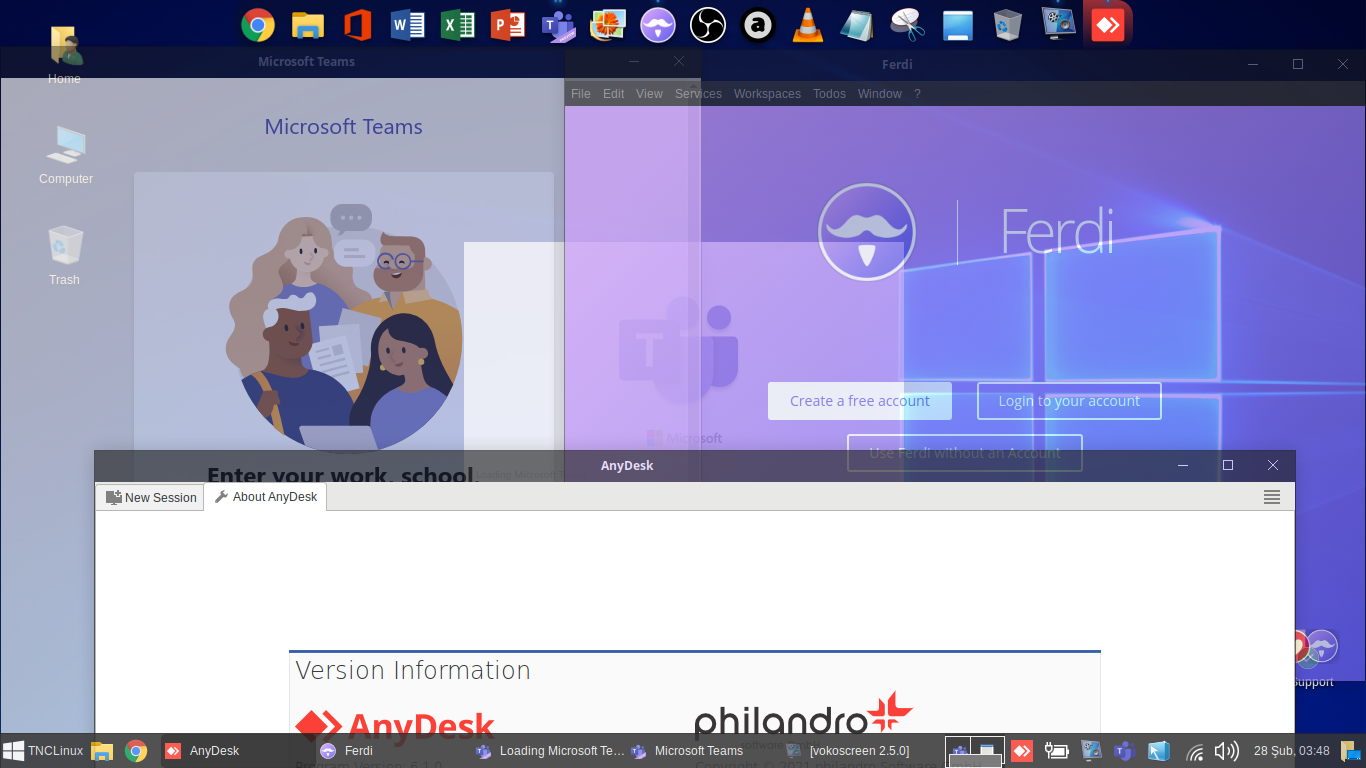Launch the orange Office icon in the dock
1366x768 pixels.
tap(357, 24)
